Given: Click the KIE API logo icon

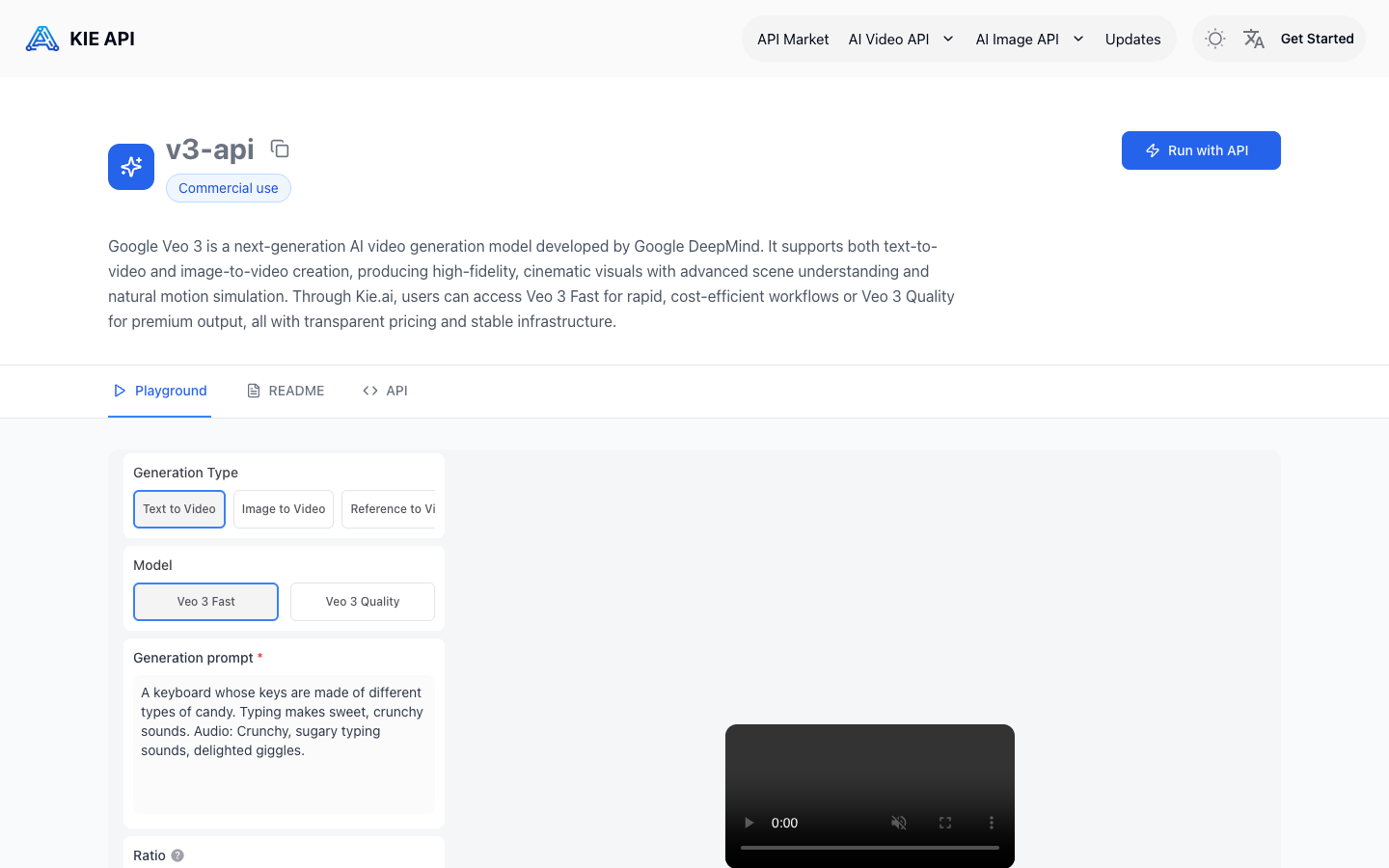Looking at the screenshot, I should click(x=42, y=39).
